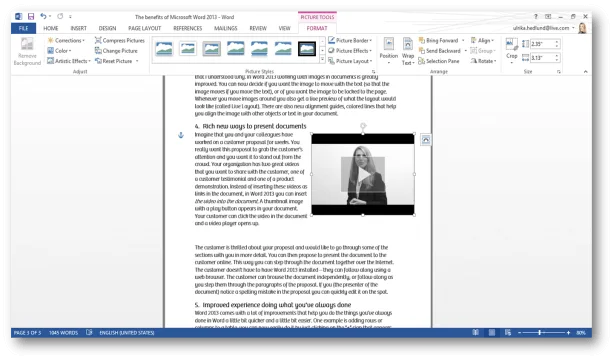This screenshot has height=361, width=614.
Task: Click the rotation handle above the image
Action: tap(363, 126)
